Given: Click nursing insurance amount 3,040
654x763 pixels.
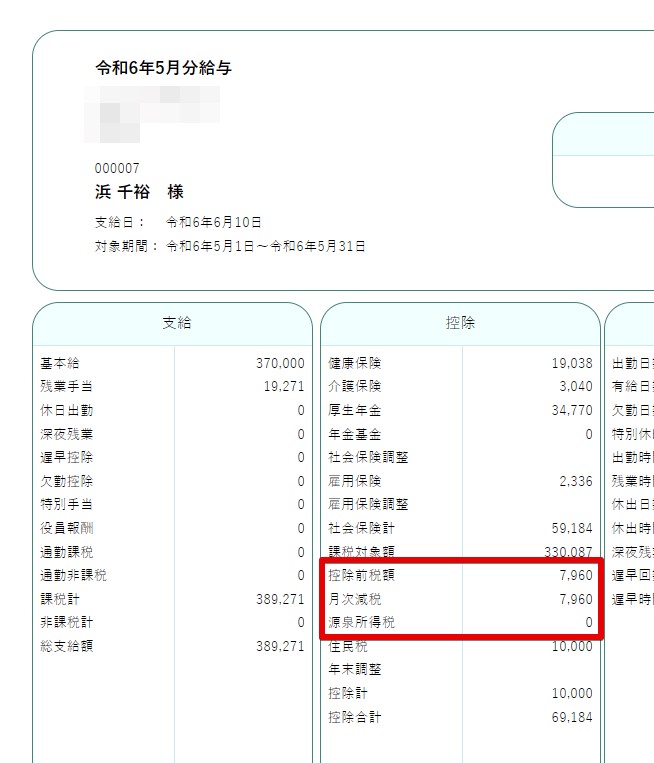Looking at the screenshot, I should tap(576, 386).
